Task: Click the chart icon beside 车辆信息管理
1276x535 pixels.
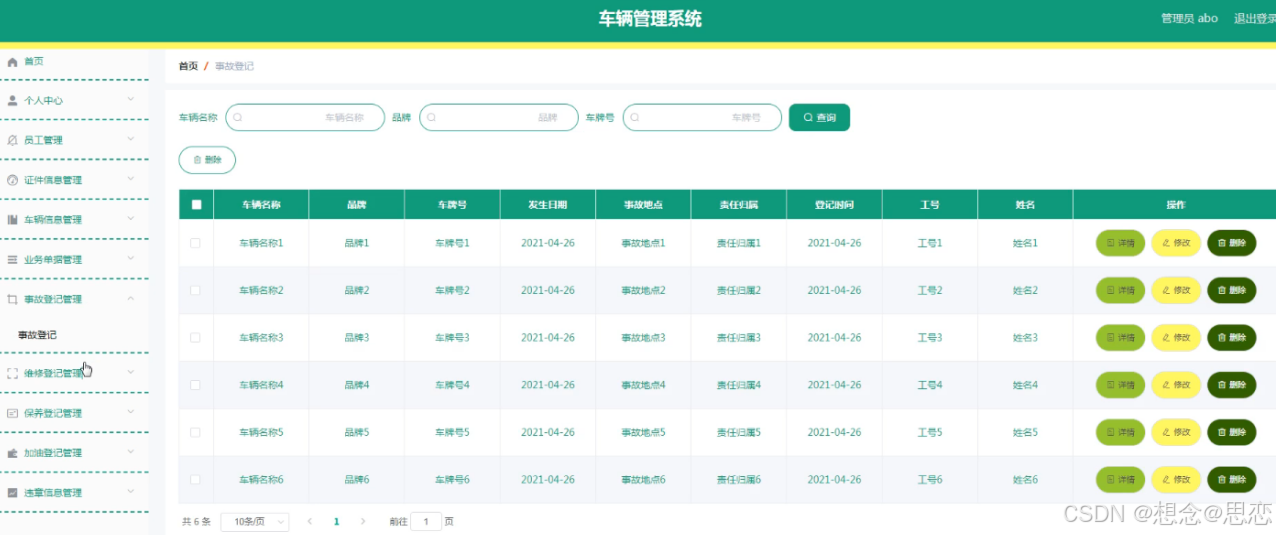Action: click(x=12, y=220)
